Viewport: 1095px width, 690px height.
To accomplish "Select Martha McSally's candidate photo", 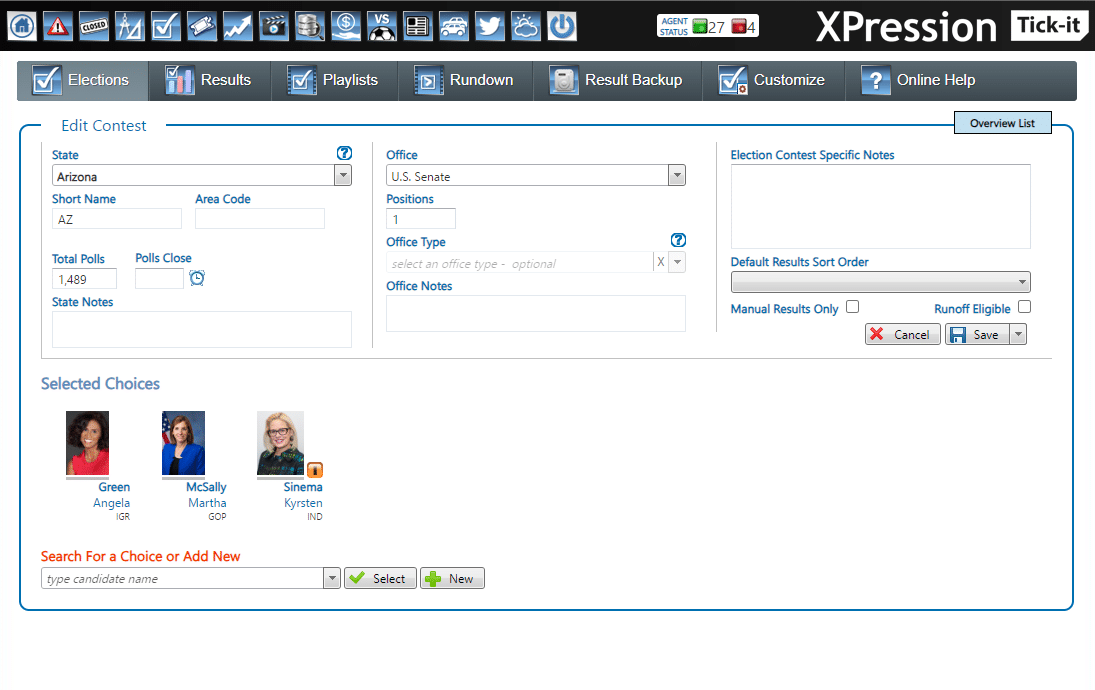I will 183,443.
